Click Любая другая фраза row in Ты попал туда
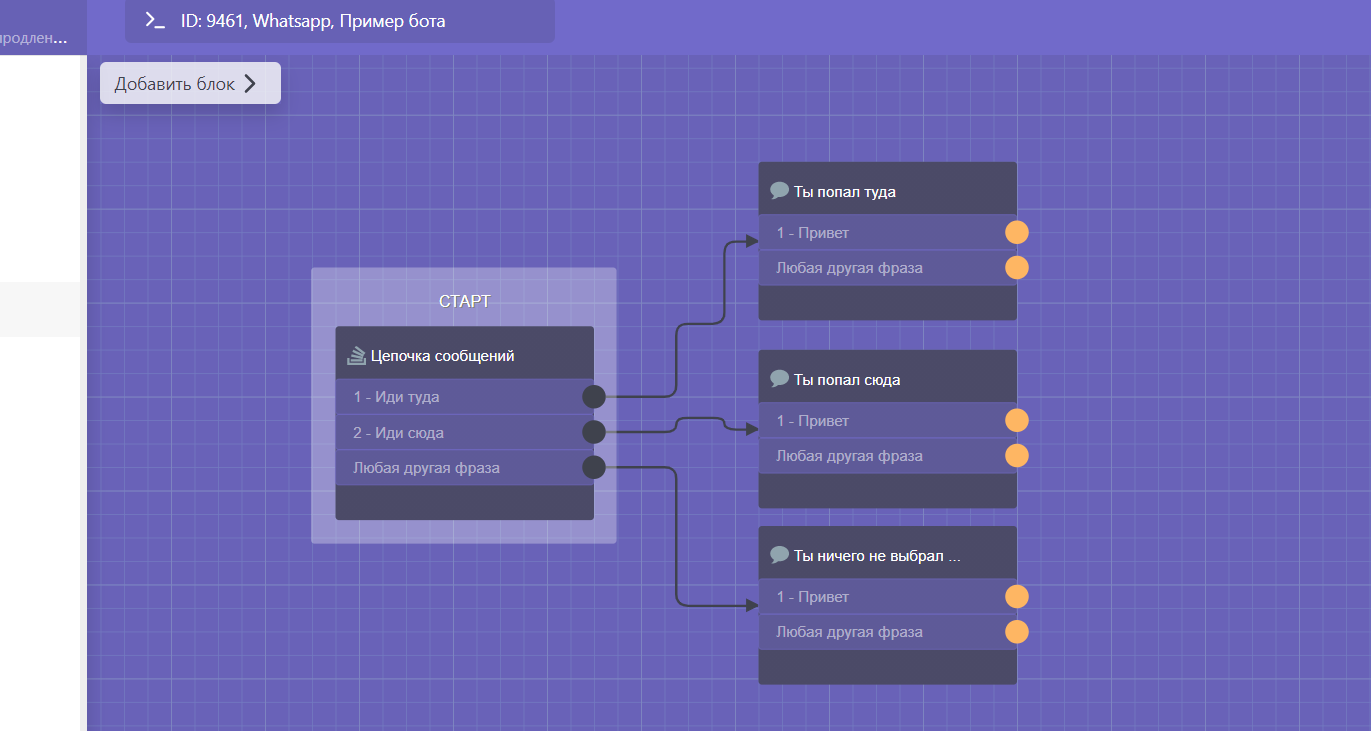 point(888,268)
